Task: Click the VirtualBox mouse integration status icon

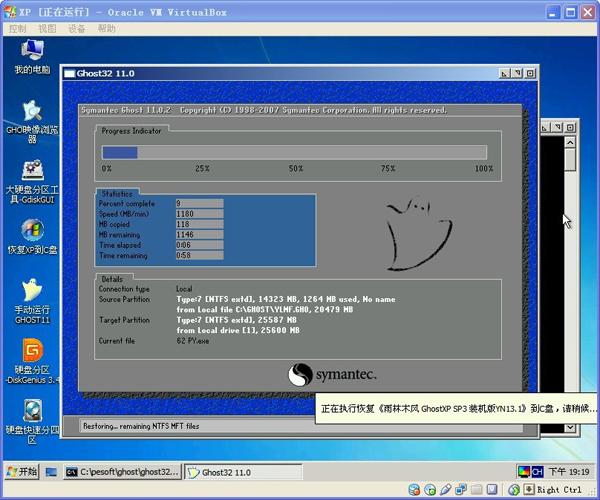Action: (514, 490)
